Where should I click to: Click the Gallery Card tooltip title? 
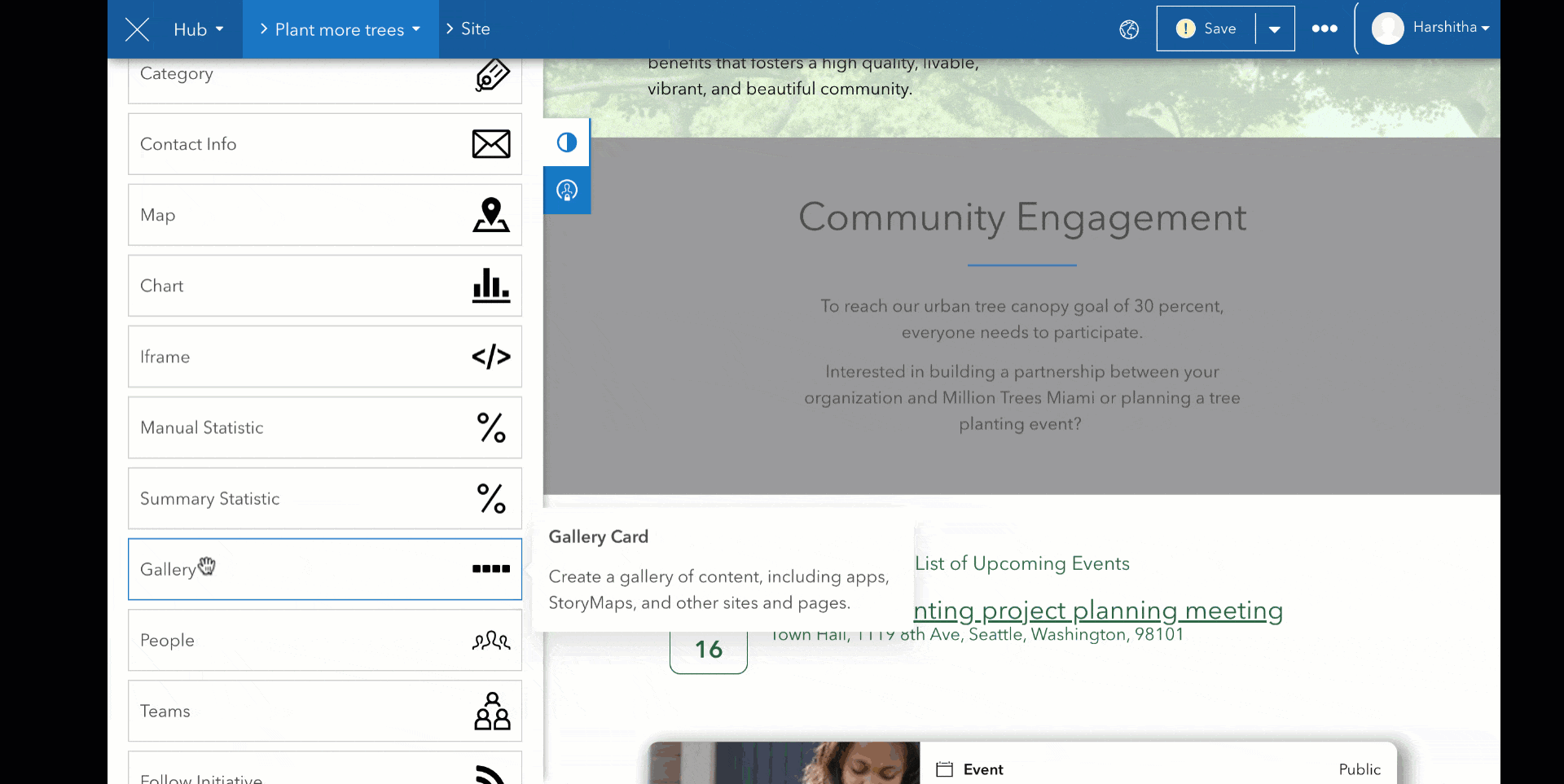599,537
